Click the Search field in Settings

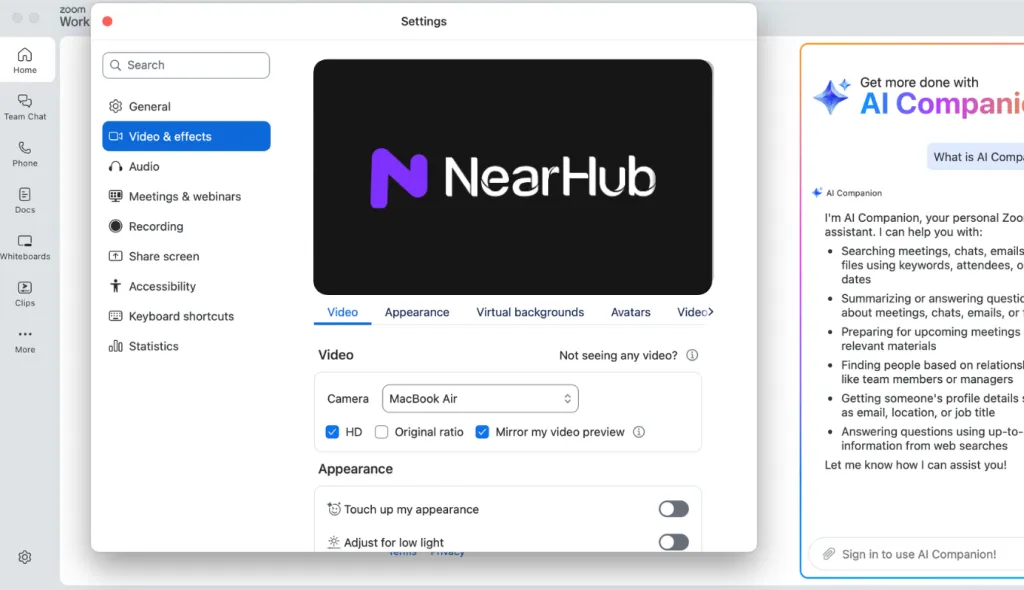click(186, 65)
